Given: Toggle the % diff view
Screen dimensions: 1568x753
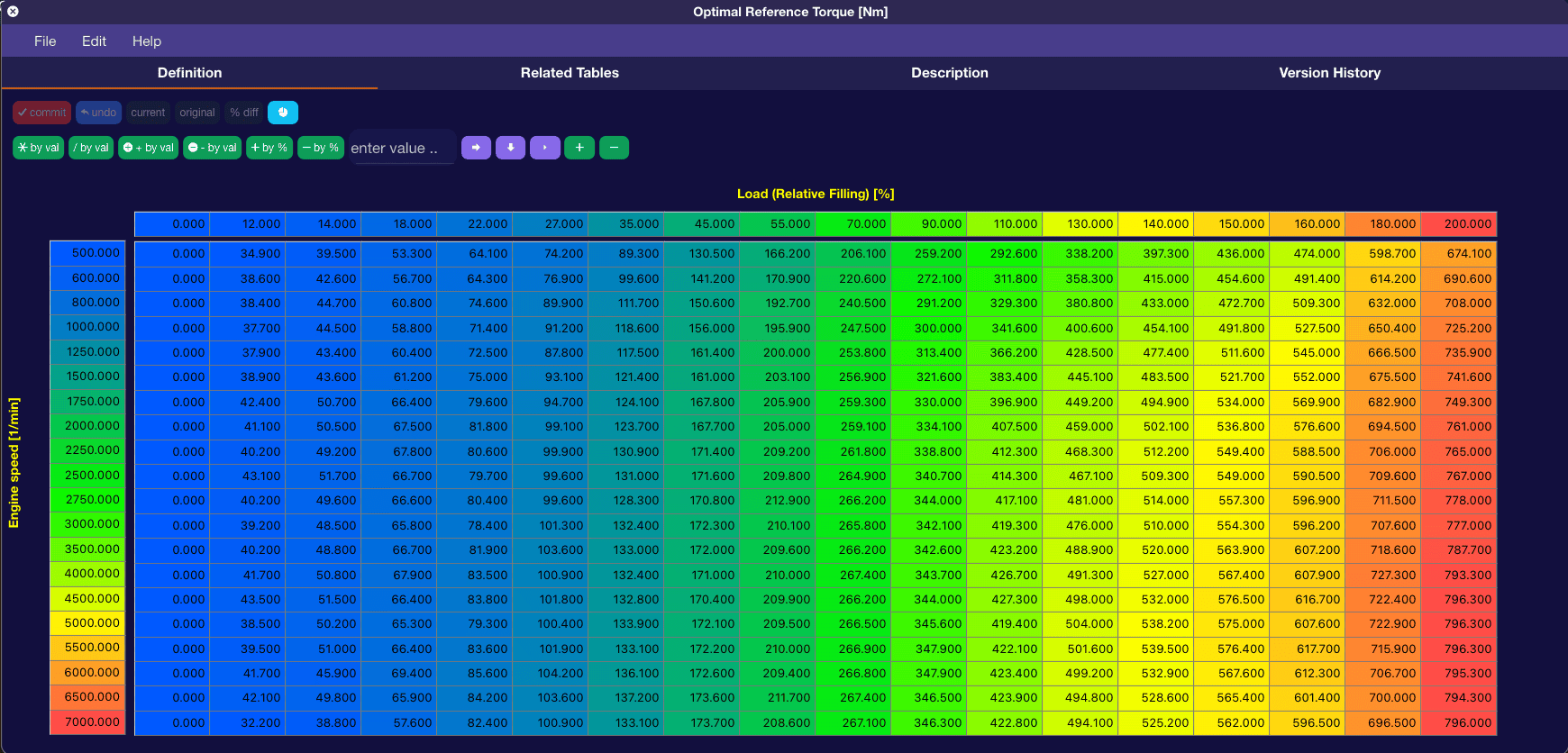Looking at the screenshot, I should click(244, 113).
